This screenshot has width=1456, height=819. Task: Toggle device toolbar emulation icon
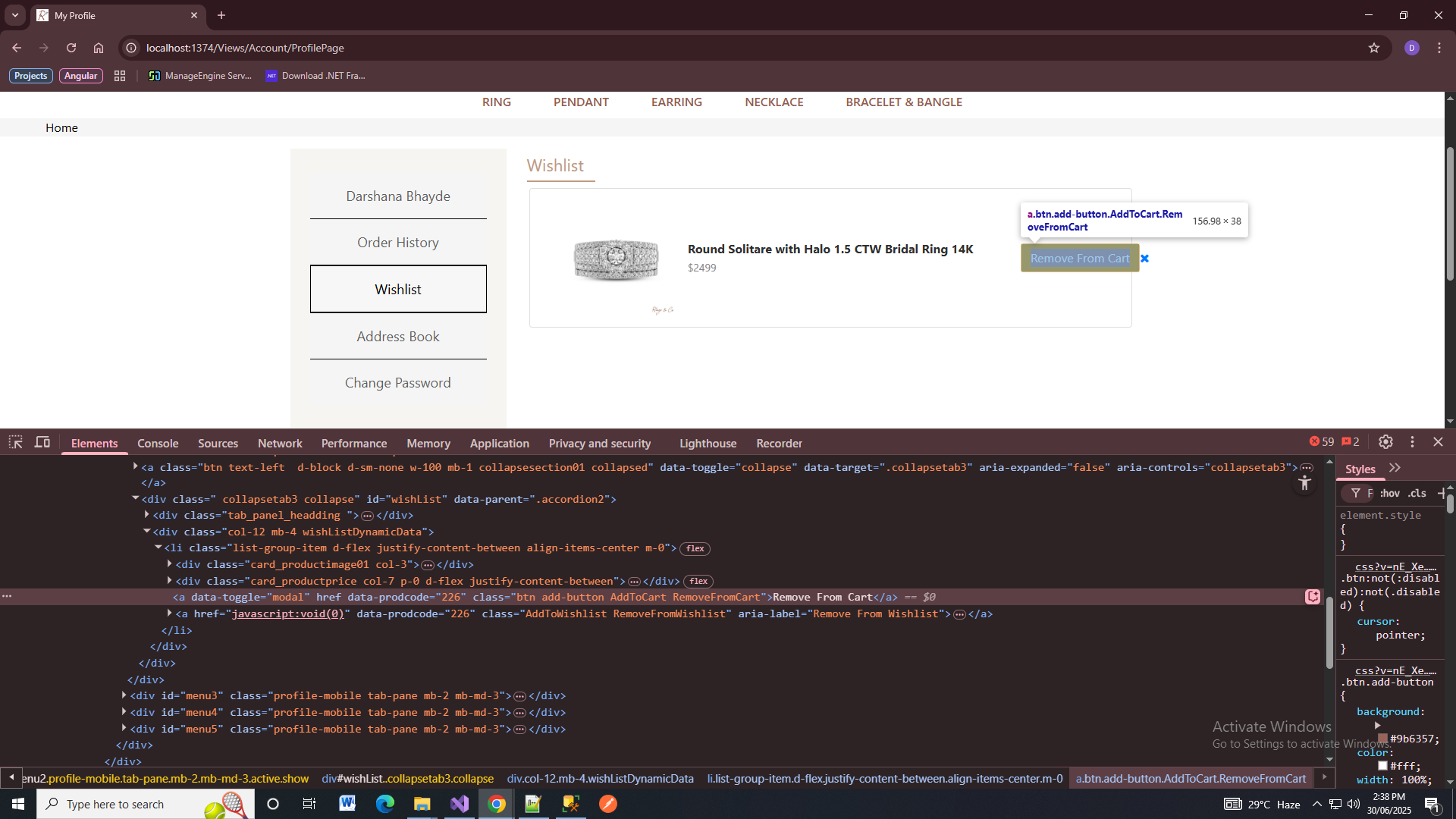click(x=42, y=442)
